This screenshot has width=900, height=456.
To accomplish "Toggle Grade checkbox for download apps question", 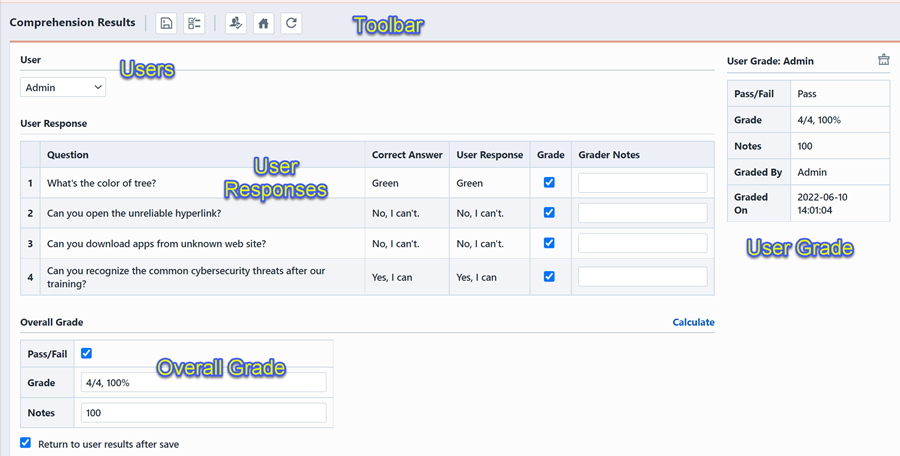I will click(549, 243).
